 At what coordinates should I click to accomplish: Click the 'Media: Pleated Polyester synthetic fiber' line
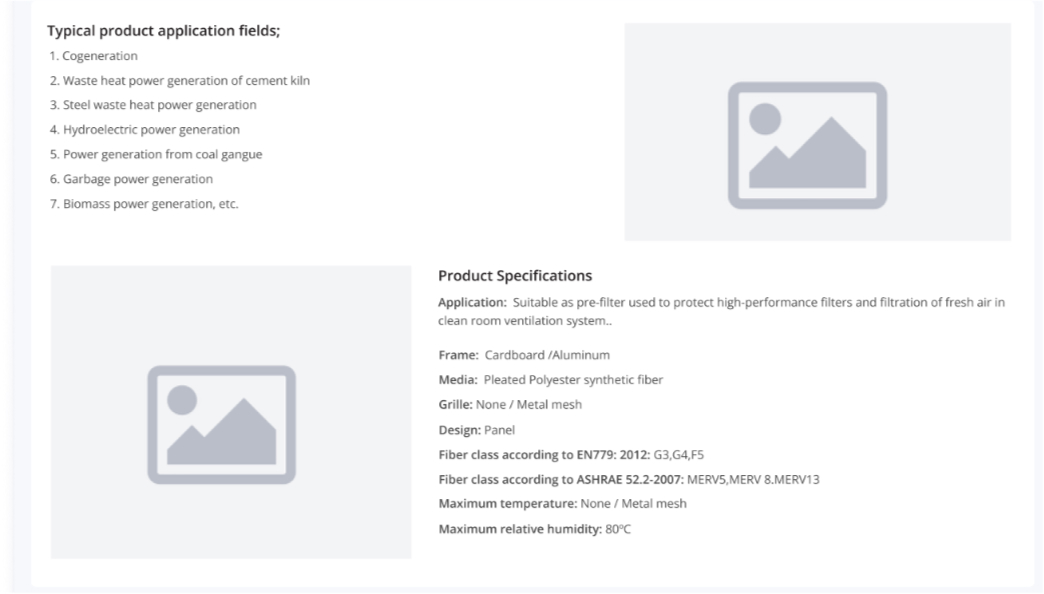tap(550, 380)
